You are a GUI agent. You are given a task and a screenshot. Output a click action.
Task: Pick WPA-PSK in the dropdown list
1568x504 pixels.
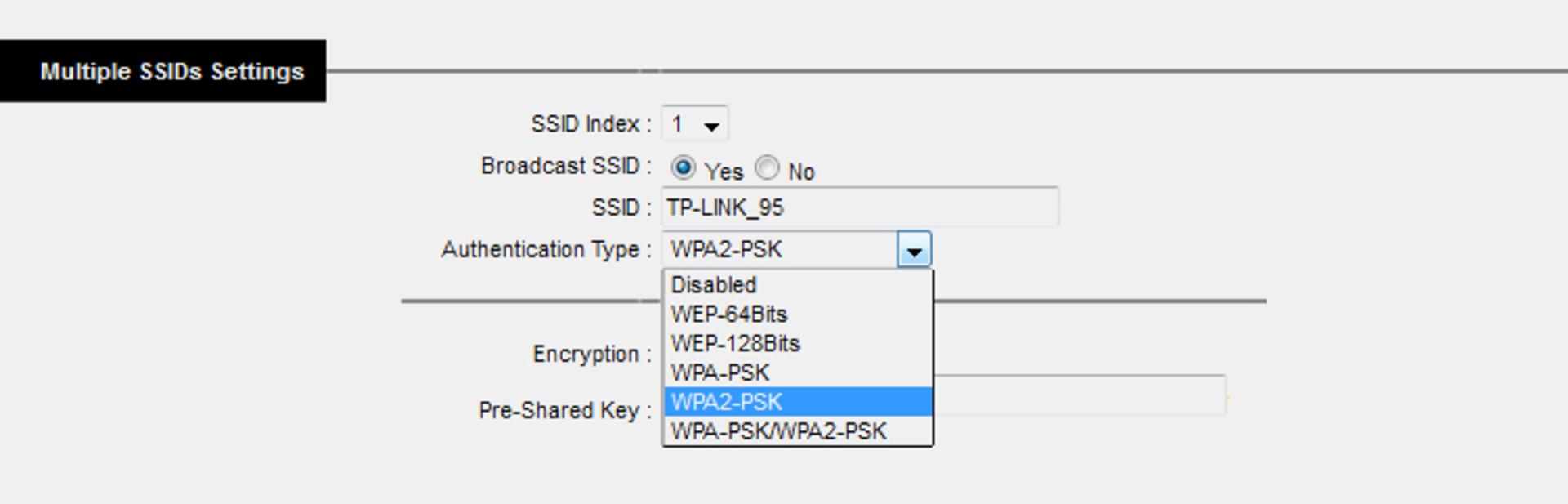798,373
